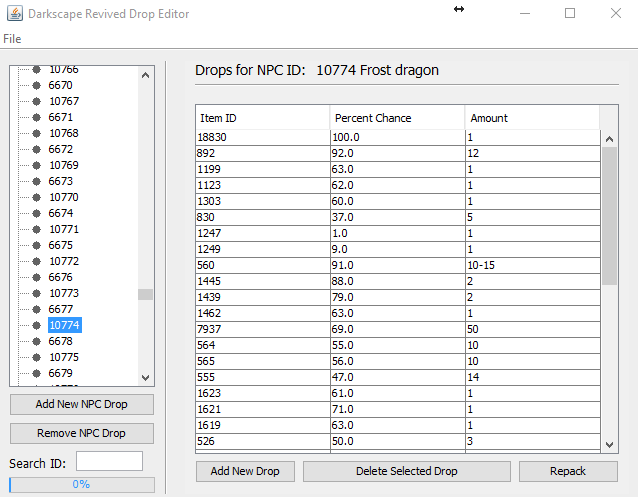Select NPC 10770 in the tree
The image size is (638, 497).
click(64, 197)
